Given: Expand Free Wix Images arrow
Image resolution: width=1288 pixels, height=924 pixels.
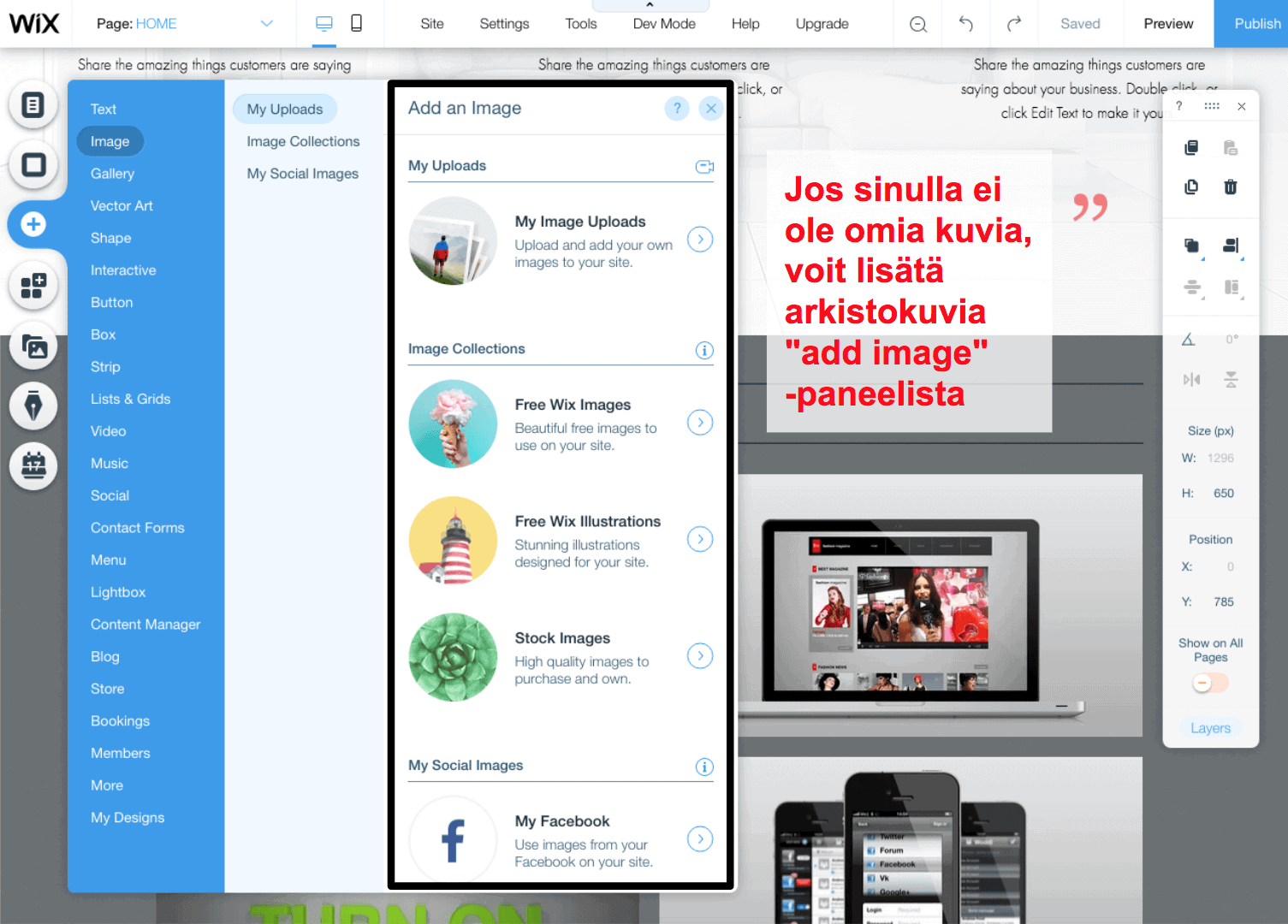Looking at the screenshot, I should 700,423.
